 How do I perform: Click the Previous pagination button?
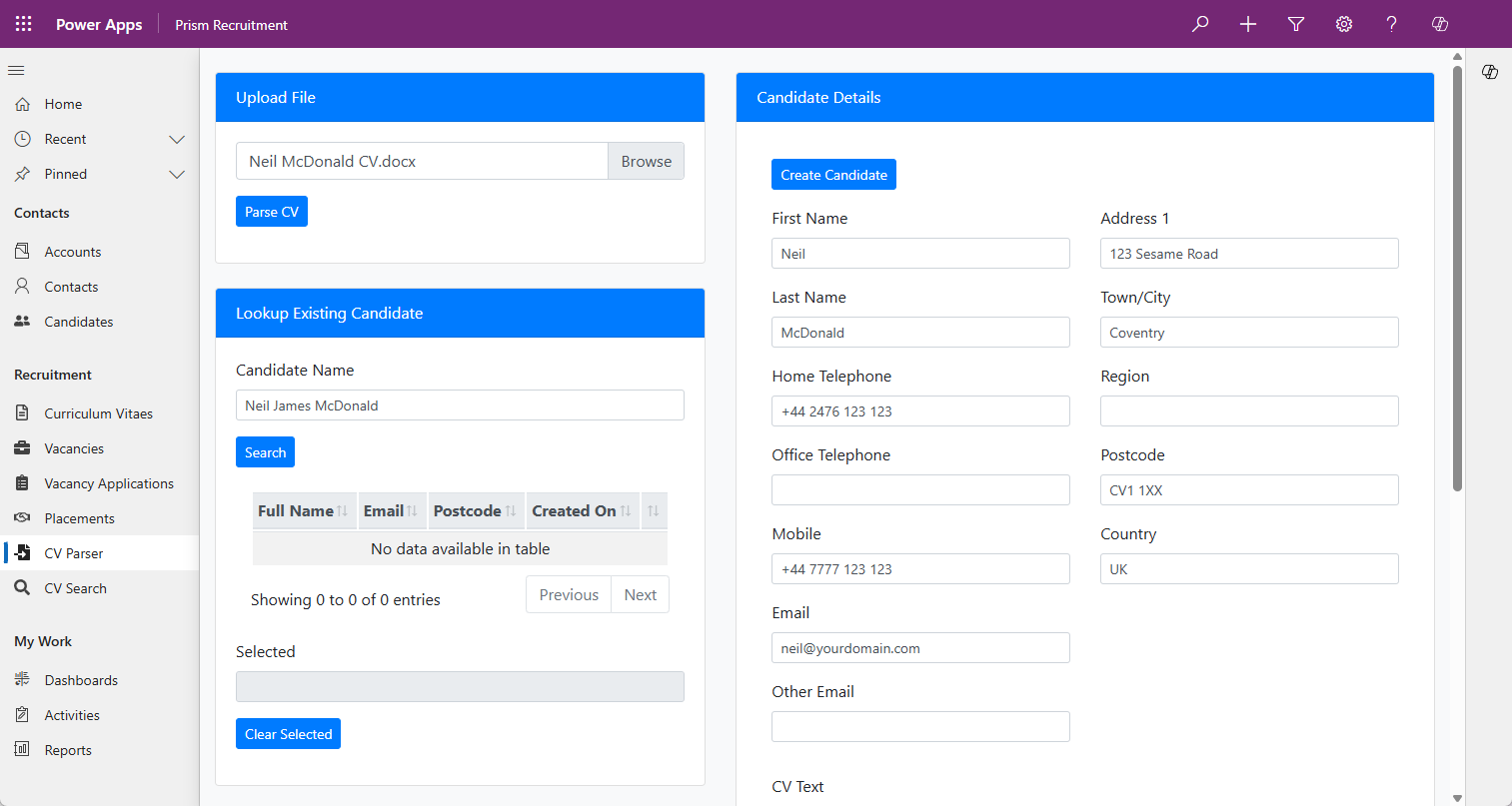click(569, 594)
